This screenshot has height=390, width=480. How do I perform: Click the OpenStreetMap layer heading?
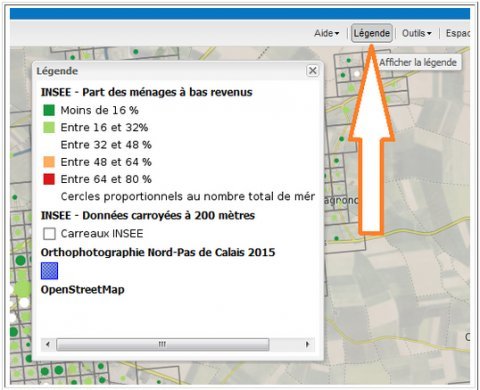tap(83, 289)
